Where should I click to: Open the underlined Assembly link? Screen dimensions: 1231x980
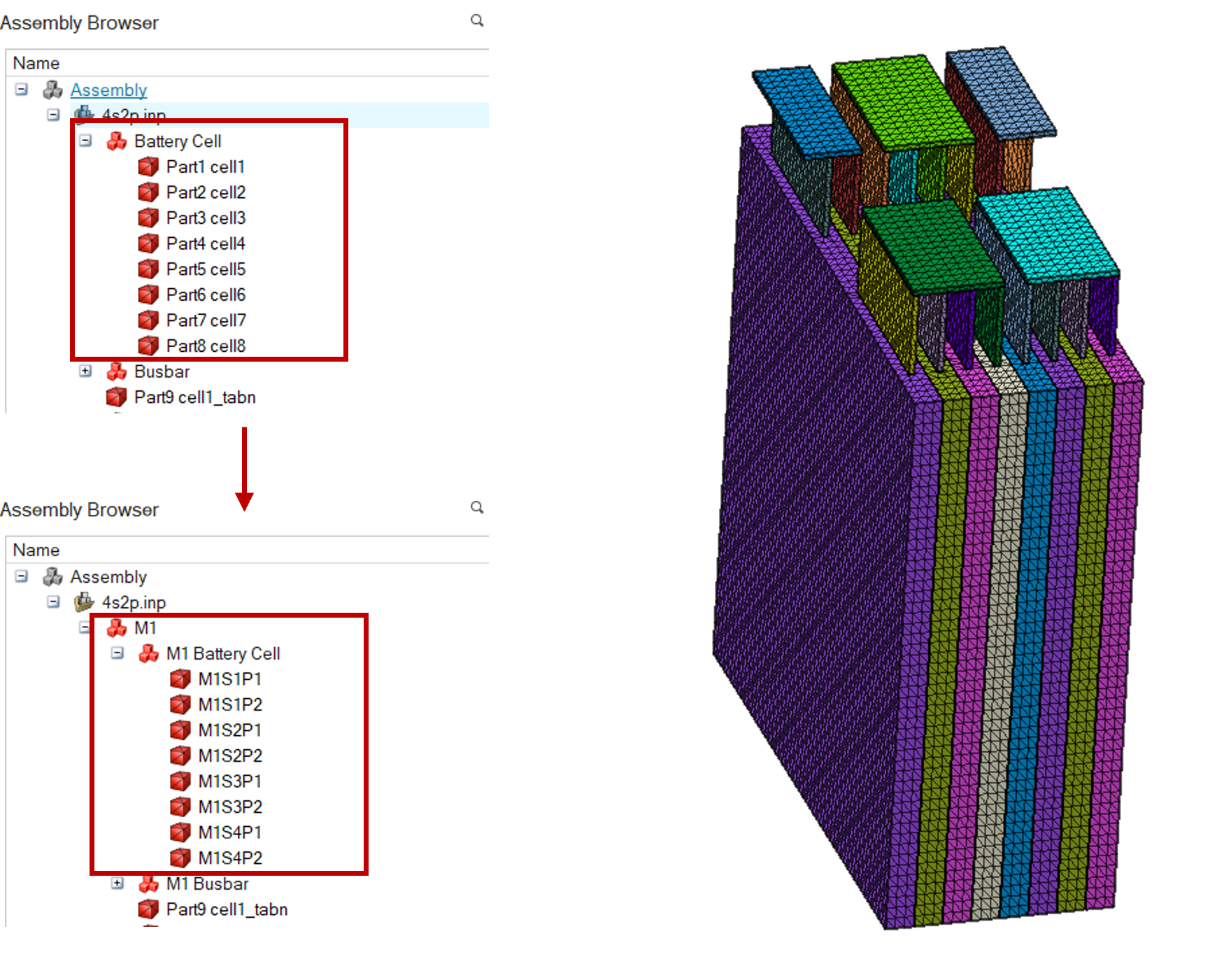[108, 90]
